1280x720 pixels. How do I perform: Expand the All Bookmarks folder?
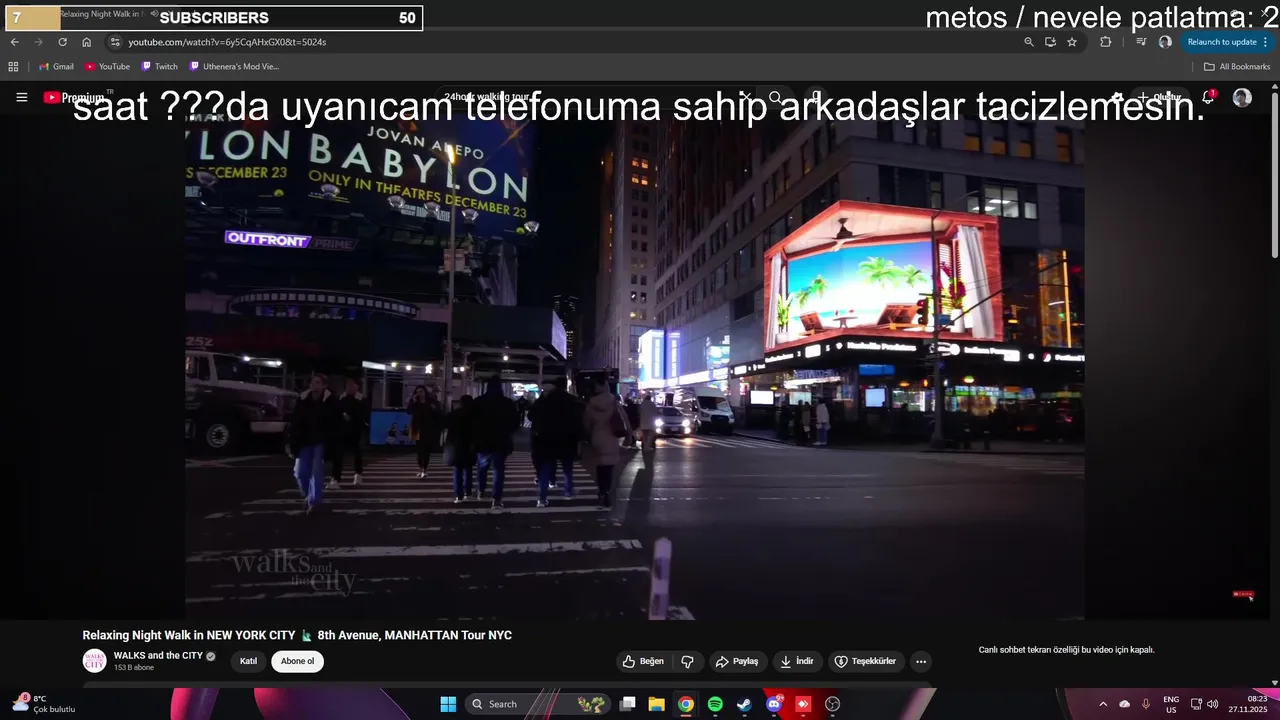coord(1237,67)
